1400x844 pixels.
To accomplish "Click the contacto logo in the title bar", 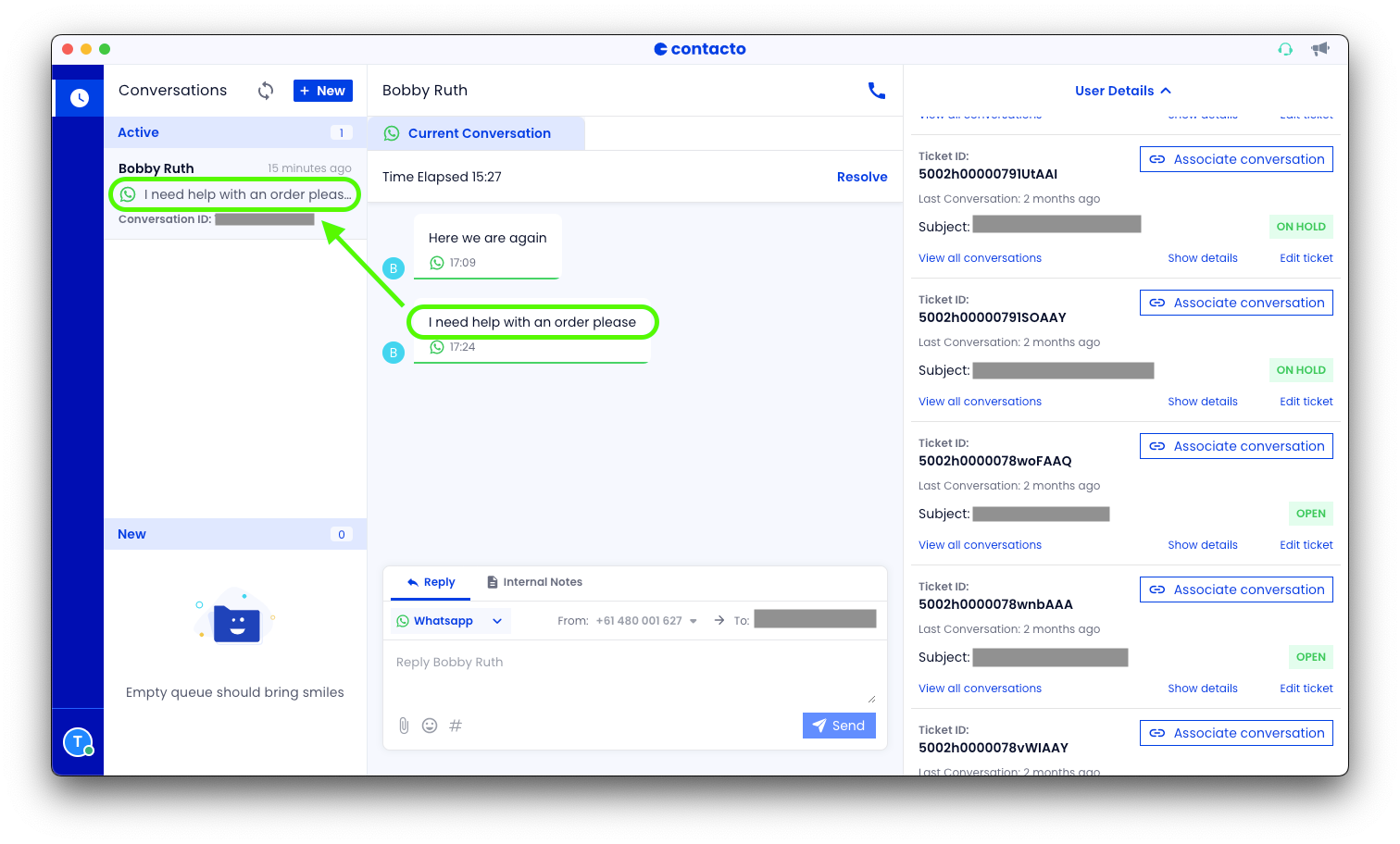I will click(700, 49).
